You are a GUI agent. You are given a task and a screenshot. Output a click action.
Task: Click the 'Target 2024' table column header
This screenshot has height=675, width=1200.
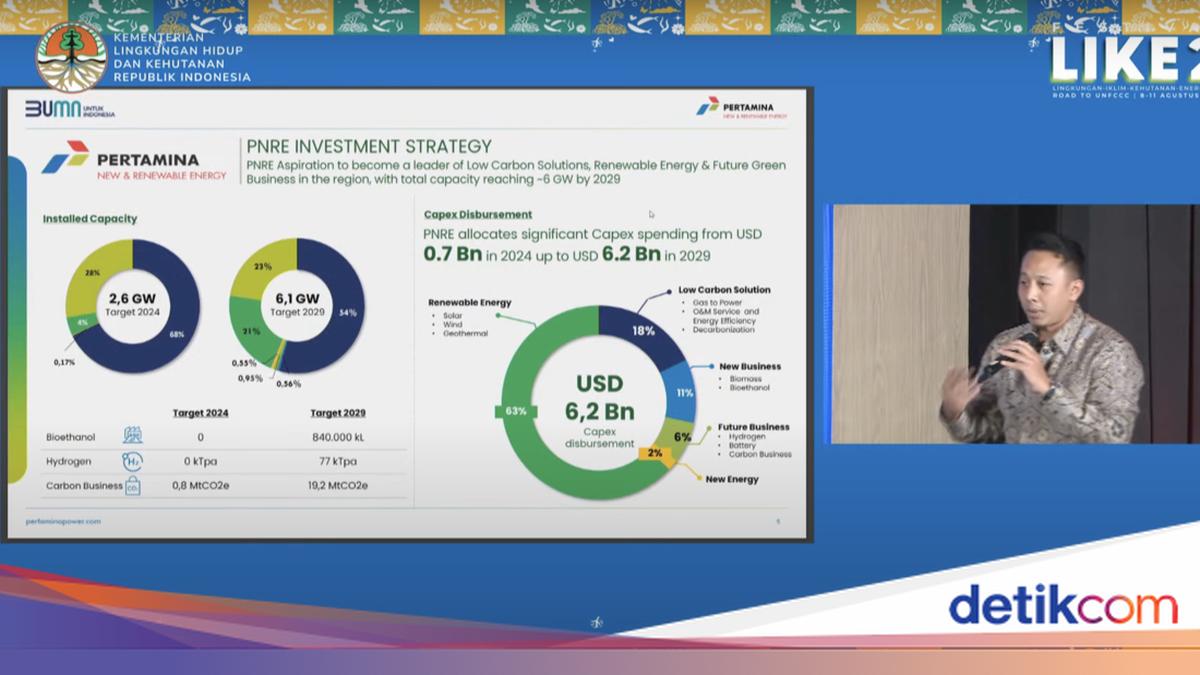[x=201, y=412]
